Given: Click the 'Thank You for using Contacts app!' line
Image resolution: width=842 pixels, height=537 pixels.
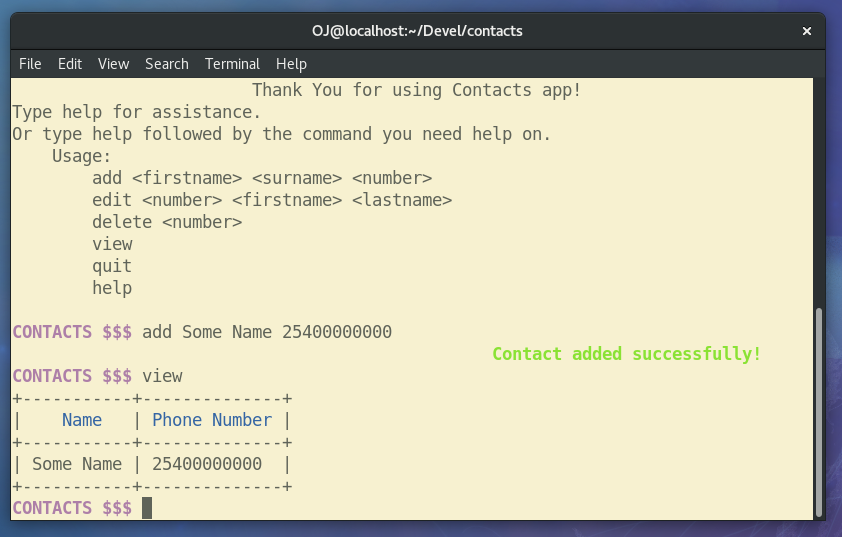Looking at the screenshot, I should 417,90.
